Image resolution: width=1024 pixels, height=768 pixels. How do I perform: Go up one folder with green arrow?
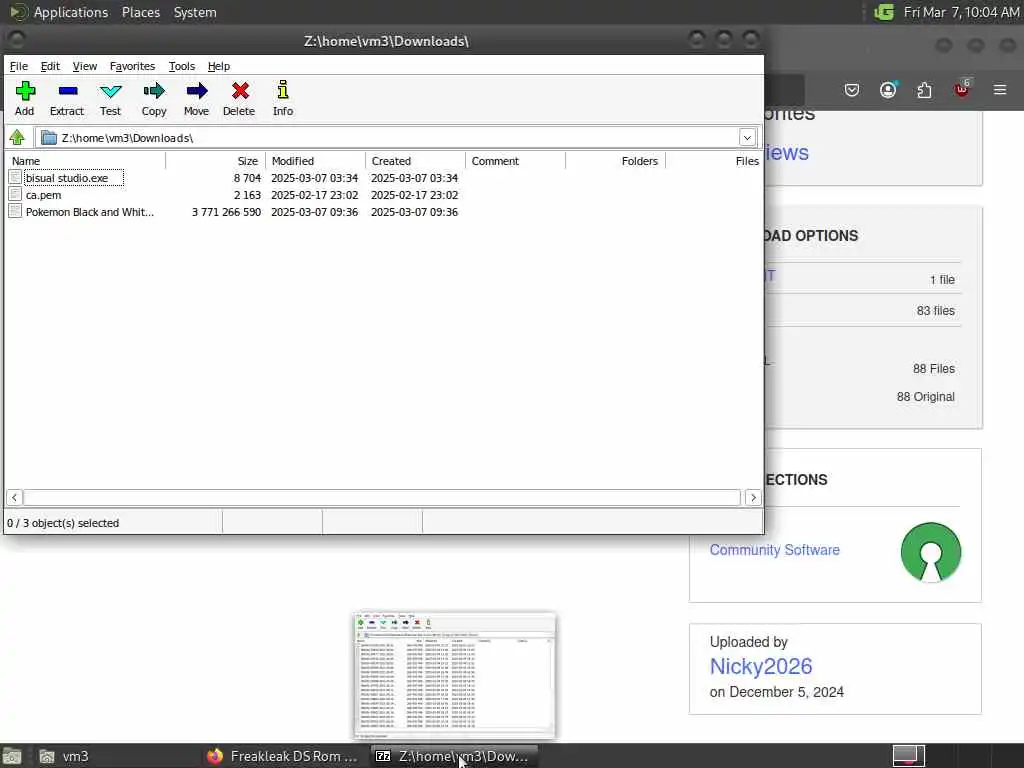point(17,138)
